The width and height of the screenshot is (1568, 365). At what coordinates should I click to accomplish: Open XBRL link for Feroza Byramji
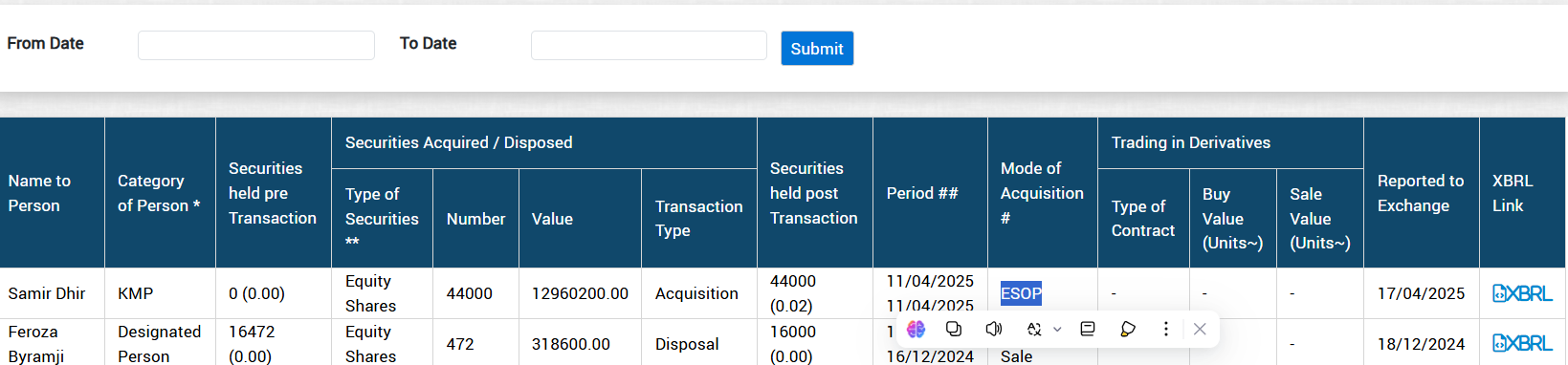pos(1522,343)
